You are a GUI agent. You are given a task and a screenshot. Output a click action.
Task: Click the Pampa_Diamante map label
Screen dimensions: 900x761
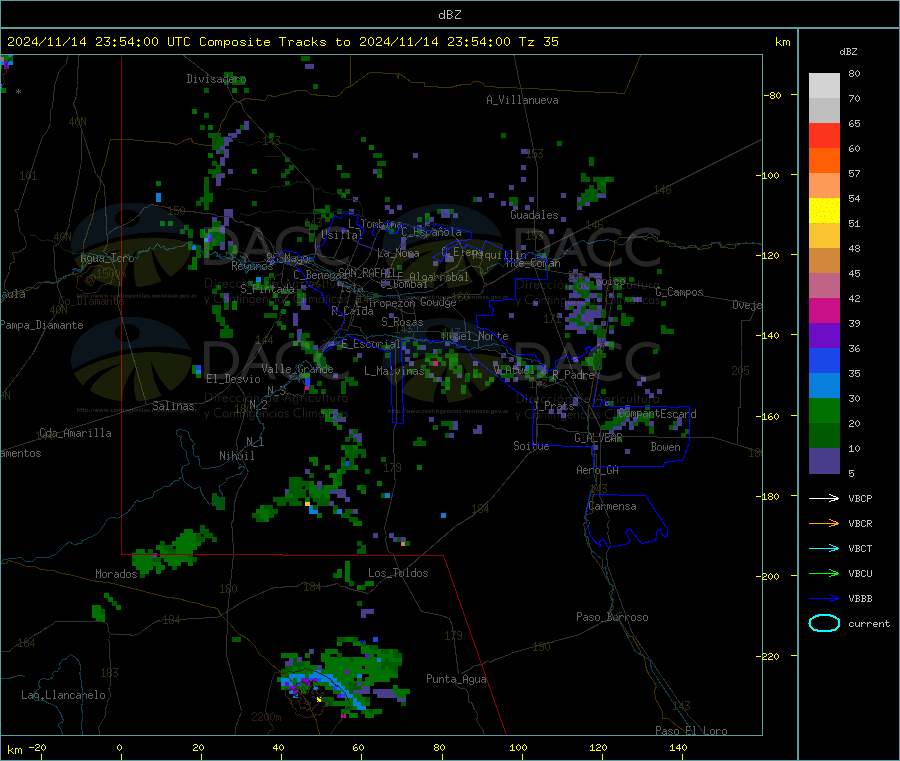(41, 325)
